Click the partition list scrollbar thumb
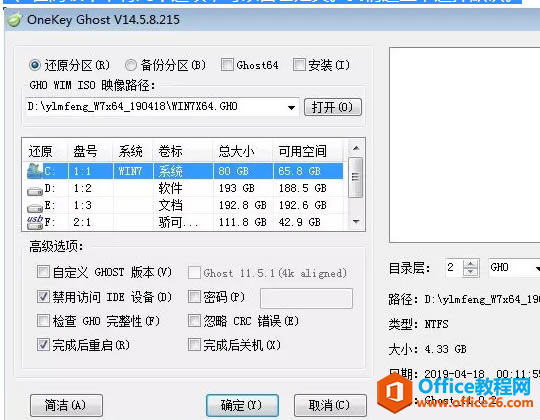This screenshot has width=540, height=420. point(355,177)
